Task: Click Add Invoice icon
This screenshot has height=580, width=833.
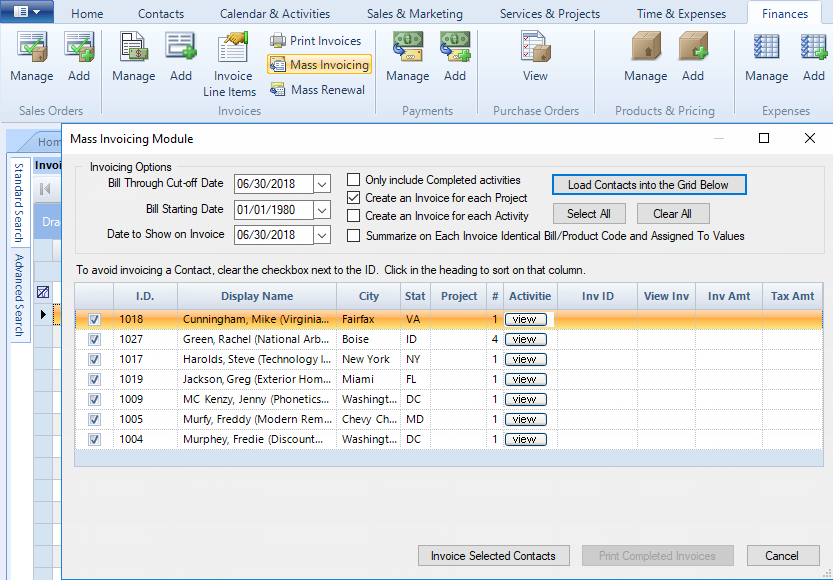Action: click(181, 56)
